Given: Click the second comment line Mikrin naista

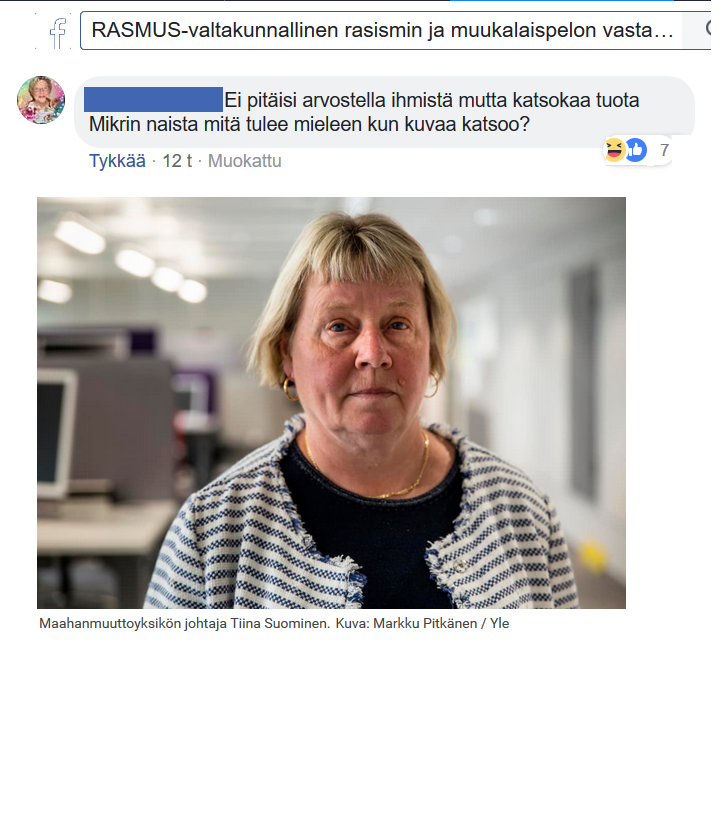Looking at the screenshot, I should coord(309,124).
